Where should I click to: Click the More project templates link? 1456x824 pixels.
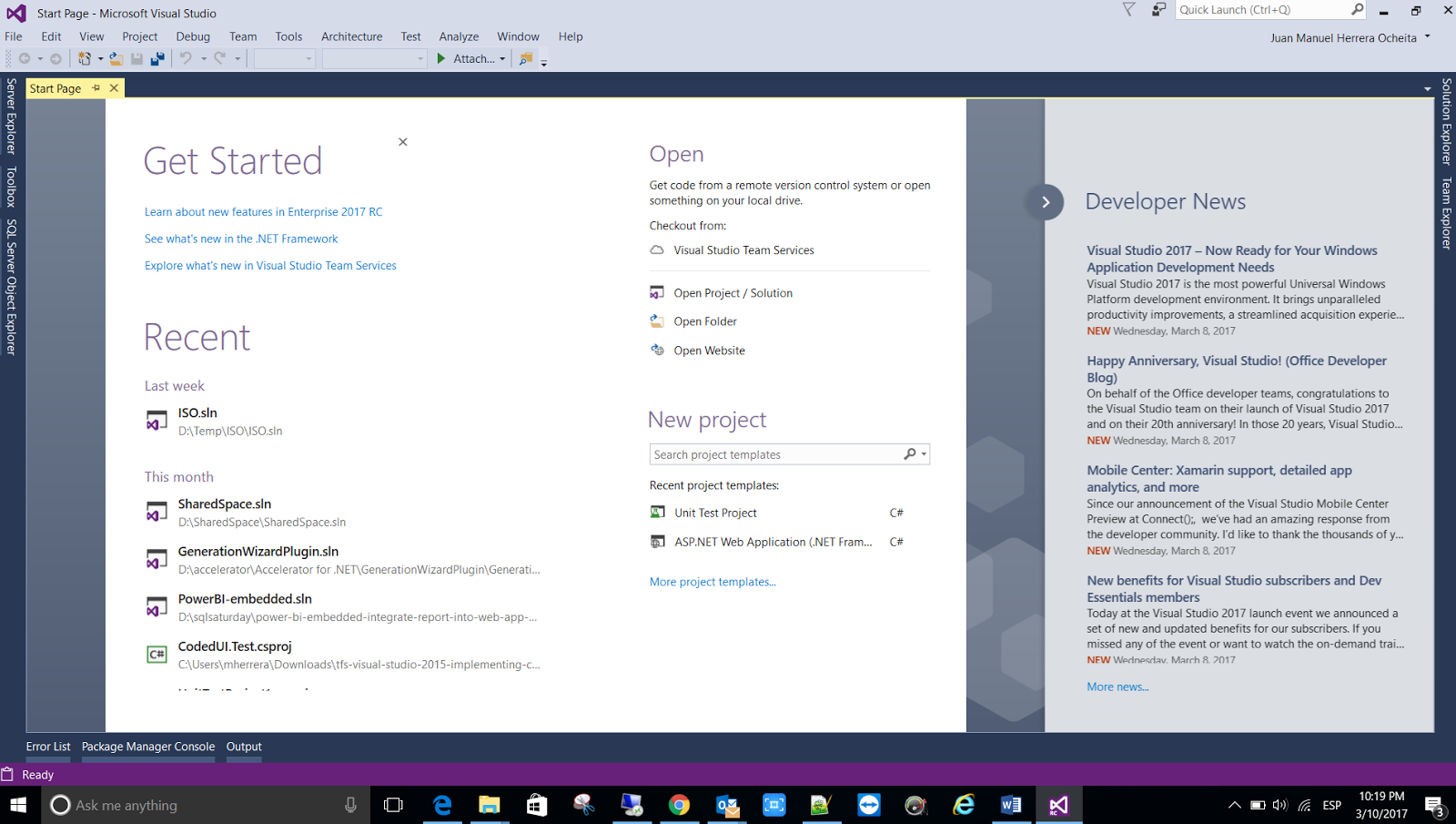click(x=713, y=581)
